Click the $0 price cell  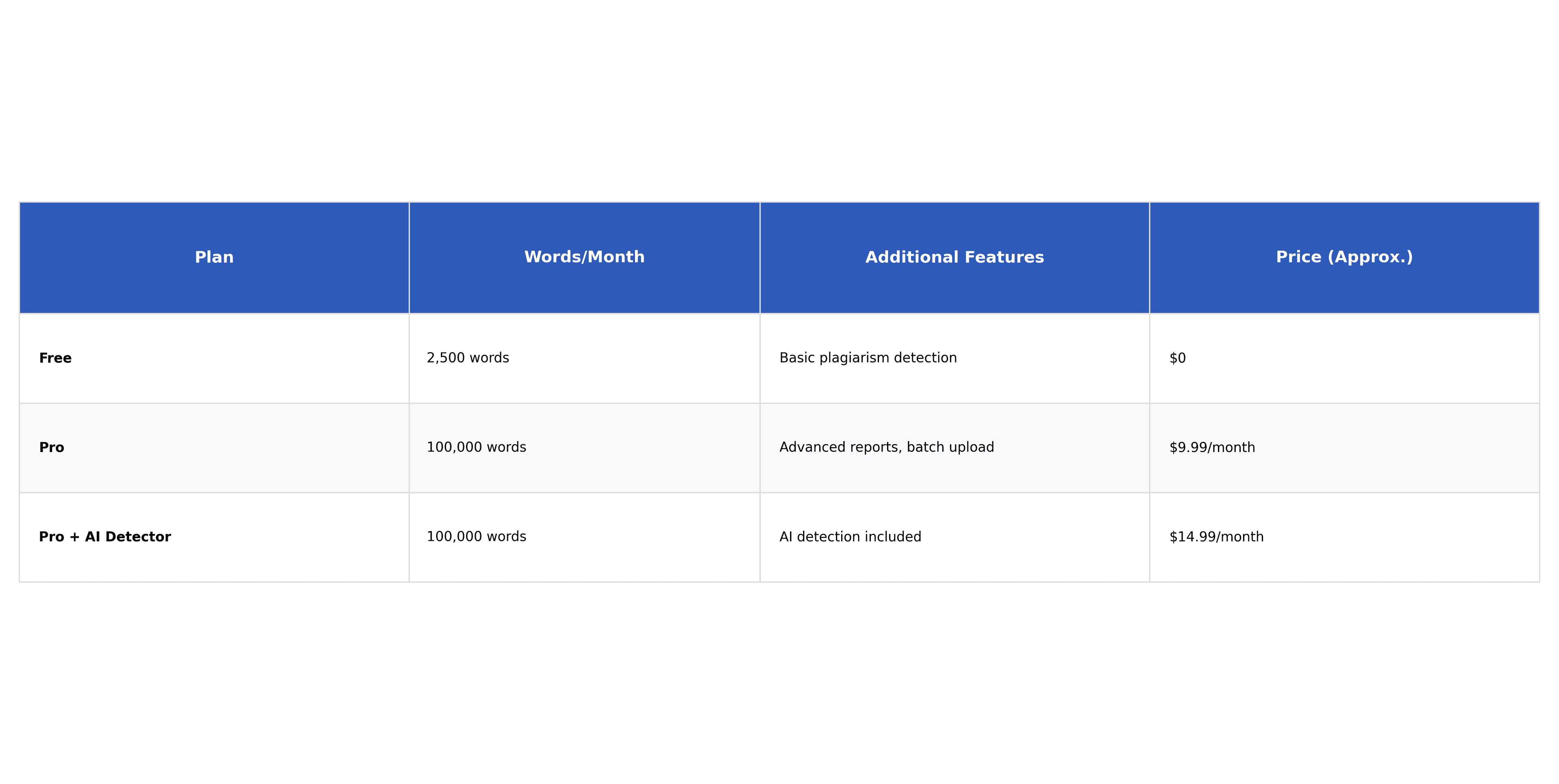[x=1177, y=358]
